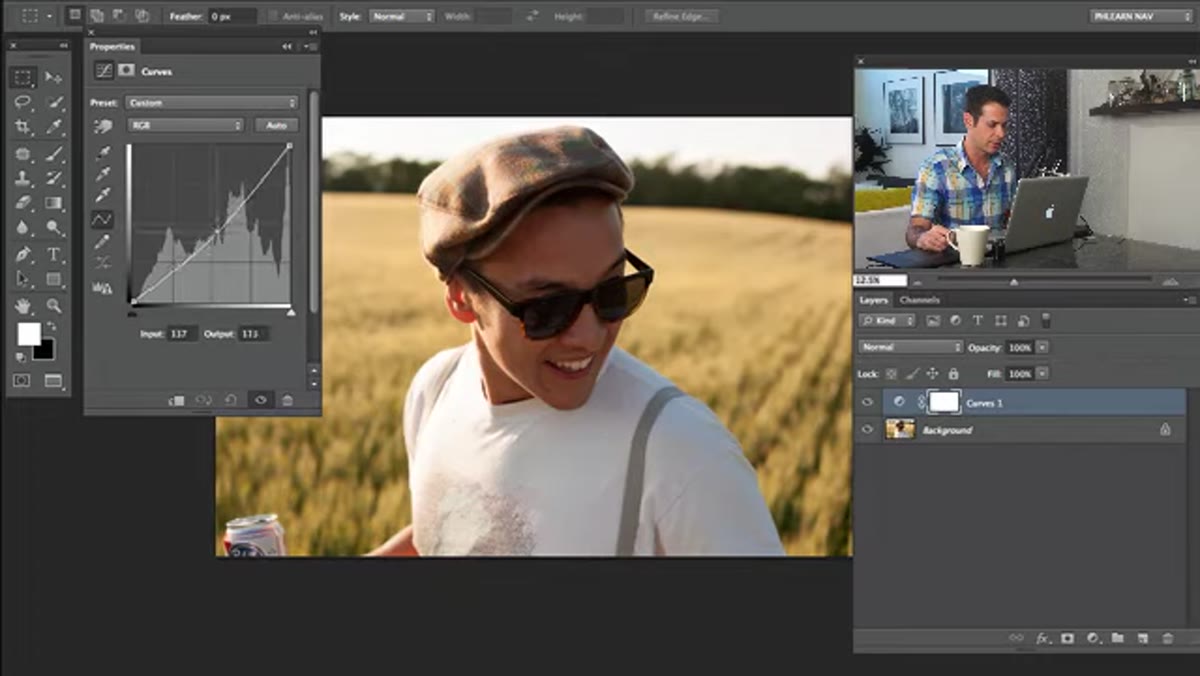This screenshot has width=1200, height=676.
Task: Open the RGB channel dropdown
Action: click(x=186, y=125)
